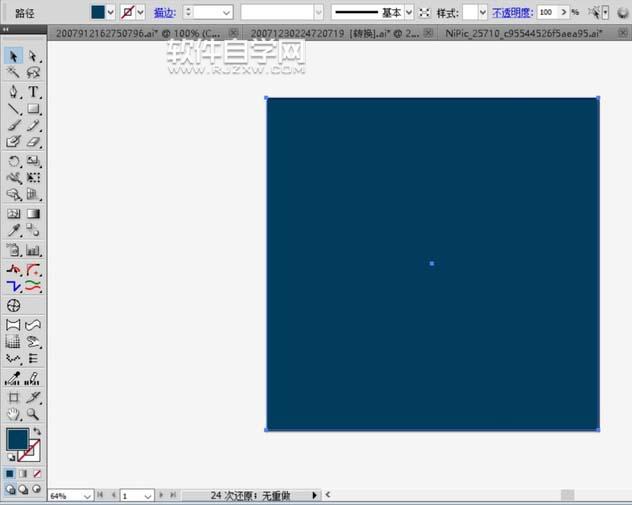Close the NiPic_25710 document tab
Image resolution: width=632 pixels, height=505 pixels.
pos(623,33)
